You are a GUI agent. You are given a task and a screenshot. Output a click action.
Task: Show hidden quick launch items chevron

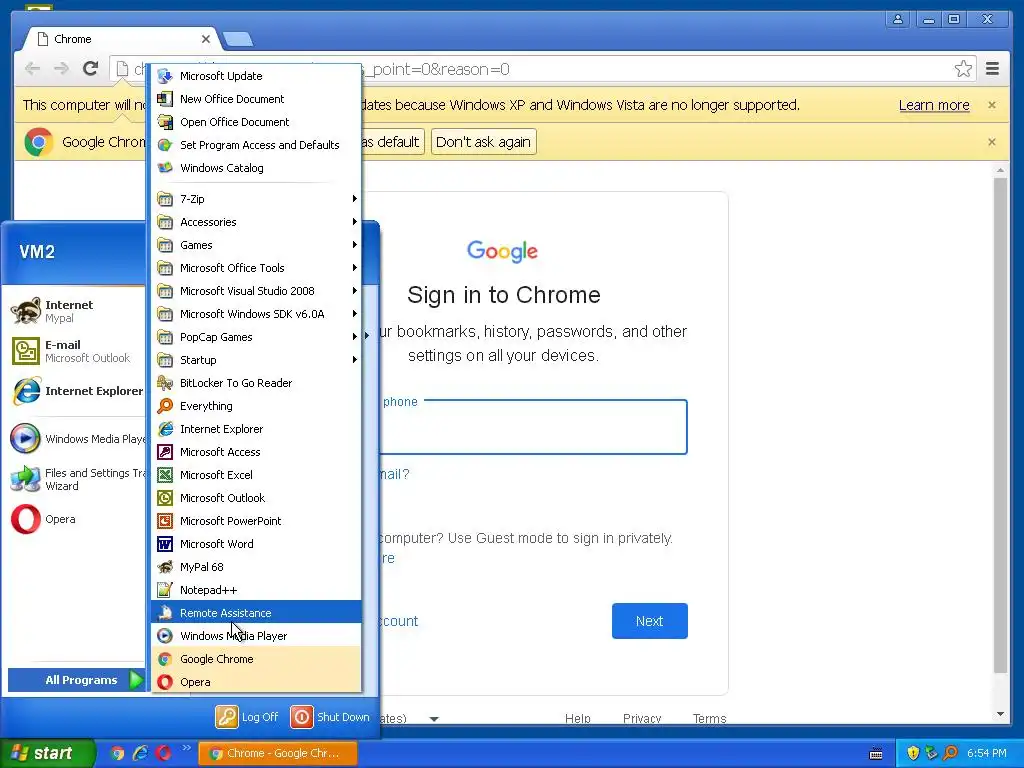(187, 748)
